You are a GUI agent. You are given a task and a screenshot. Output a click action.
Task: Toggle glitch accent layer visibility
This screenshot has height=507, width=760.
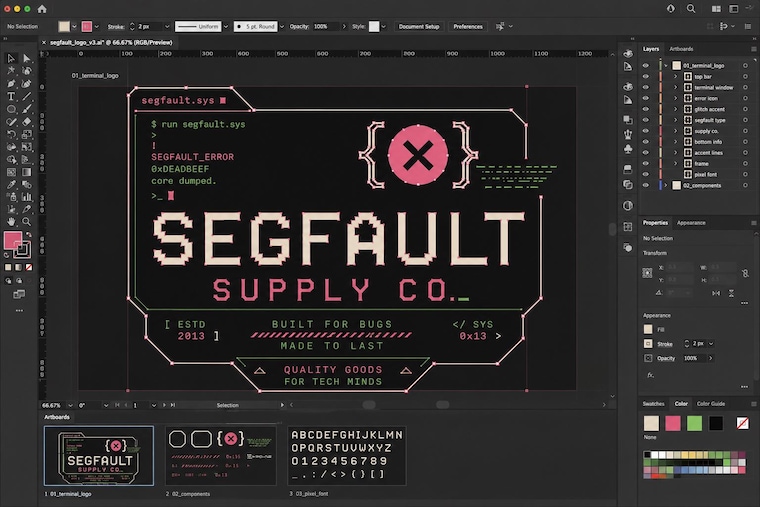pyautogui.click(x=646, y=109)
